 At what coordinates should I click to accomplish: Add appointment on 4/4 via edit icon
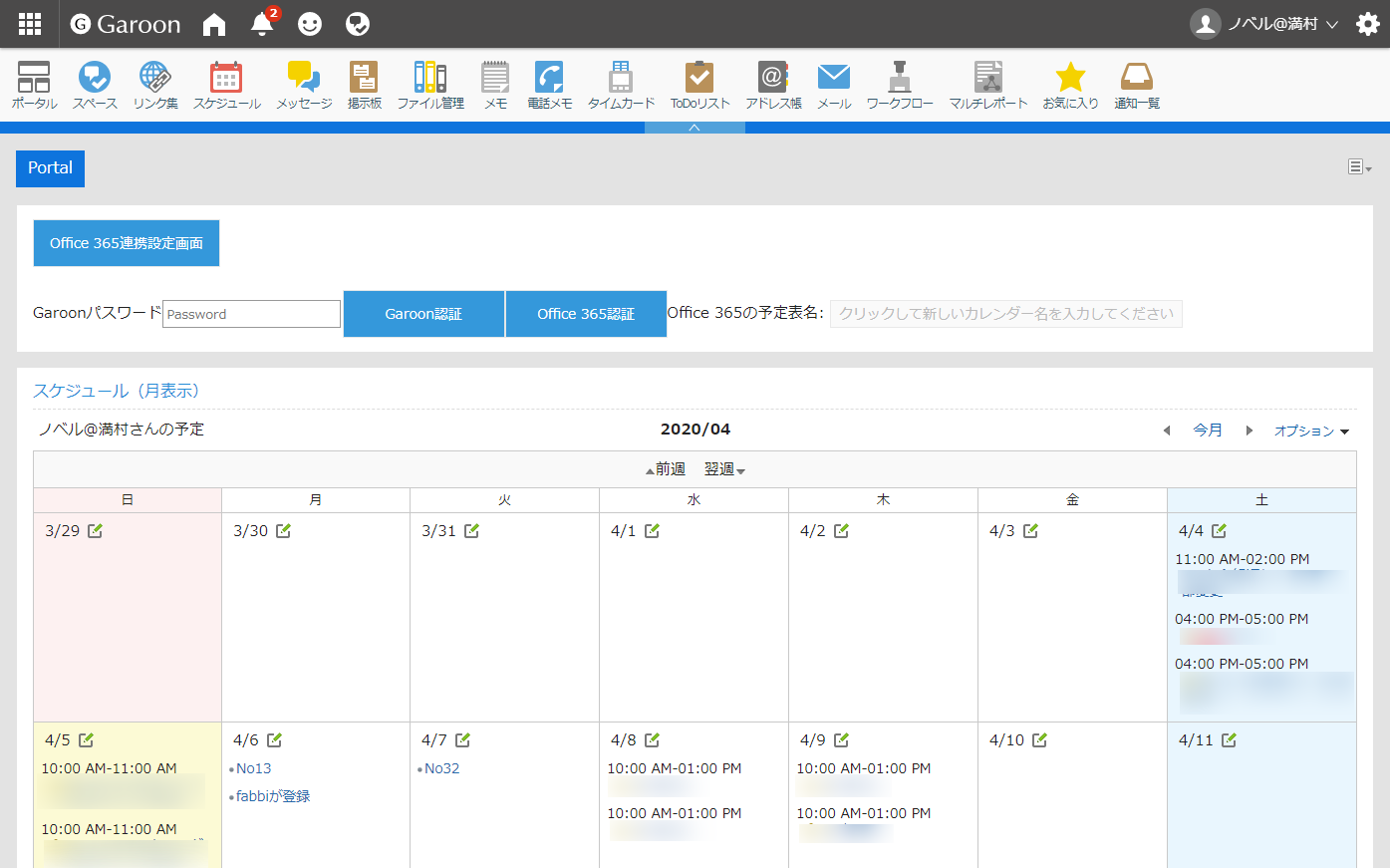(1219, 531)
